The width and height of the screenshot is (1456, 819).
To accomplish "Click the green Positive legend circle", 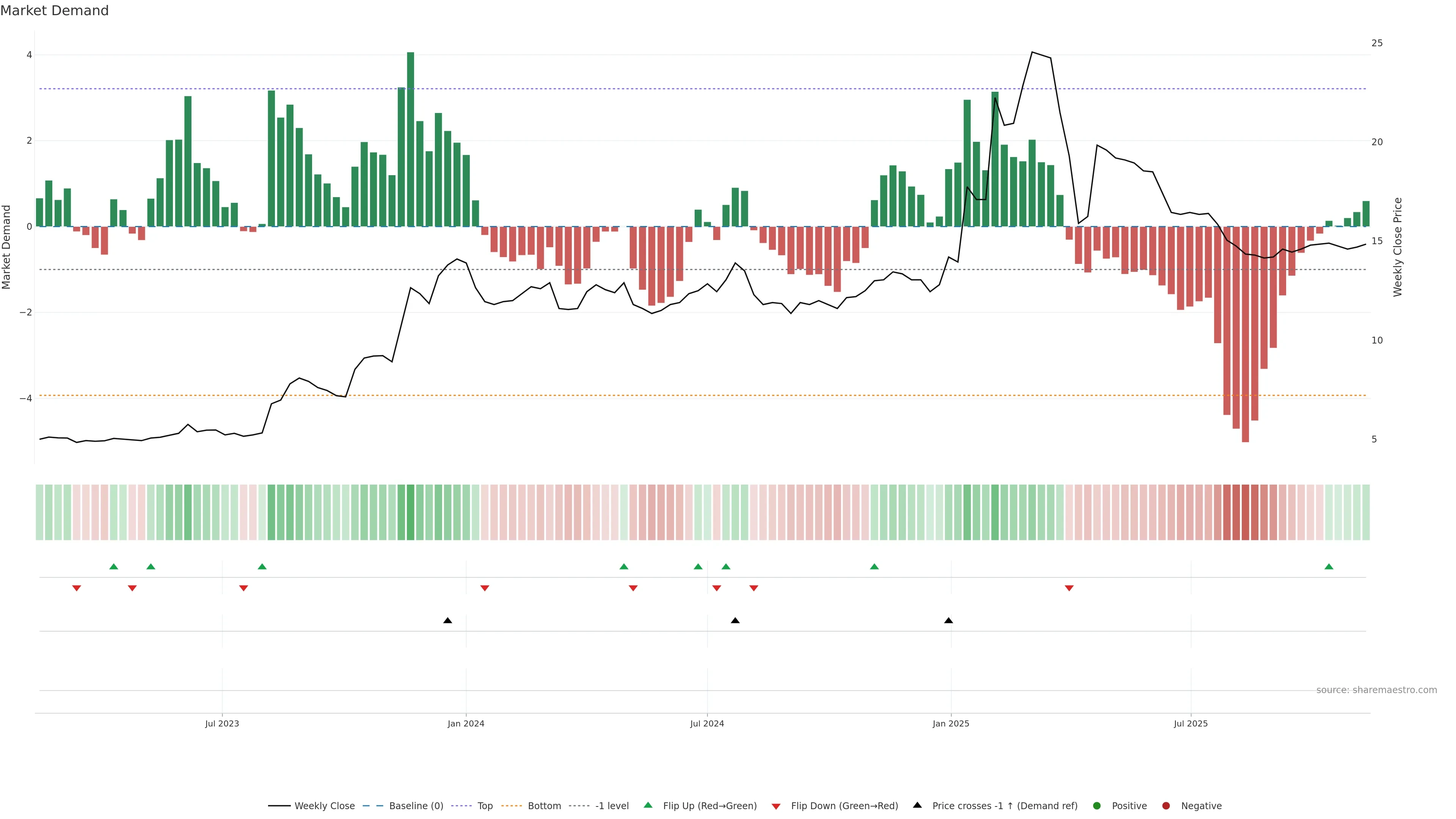I will point(1097,805).
